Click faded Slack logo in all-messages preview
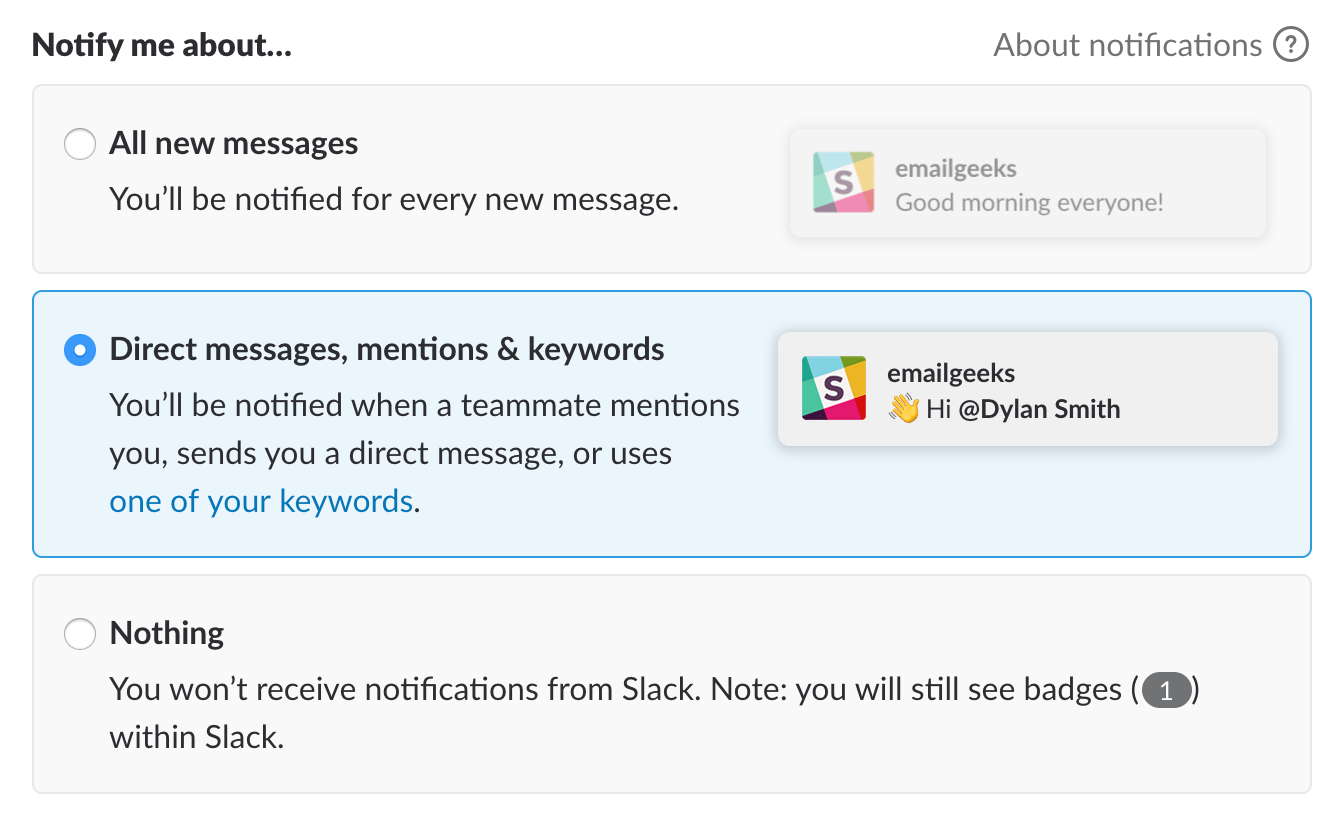The width and height of the screenshot is (1344, 826). coord(843,183)
